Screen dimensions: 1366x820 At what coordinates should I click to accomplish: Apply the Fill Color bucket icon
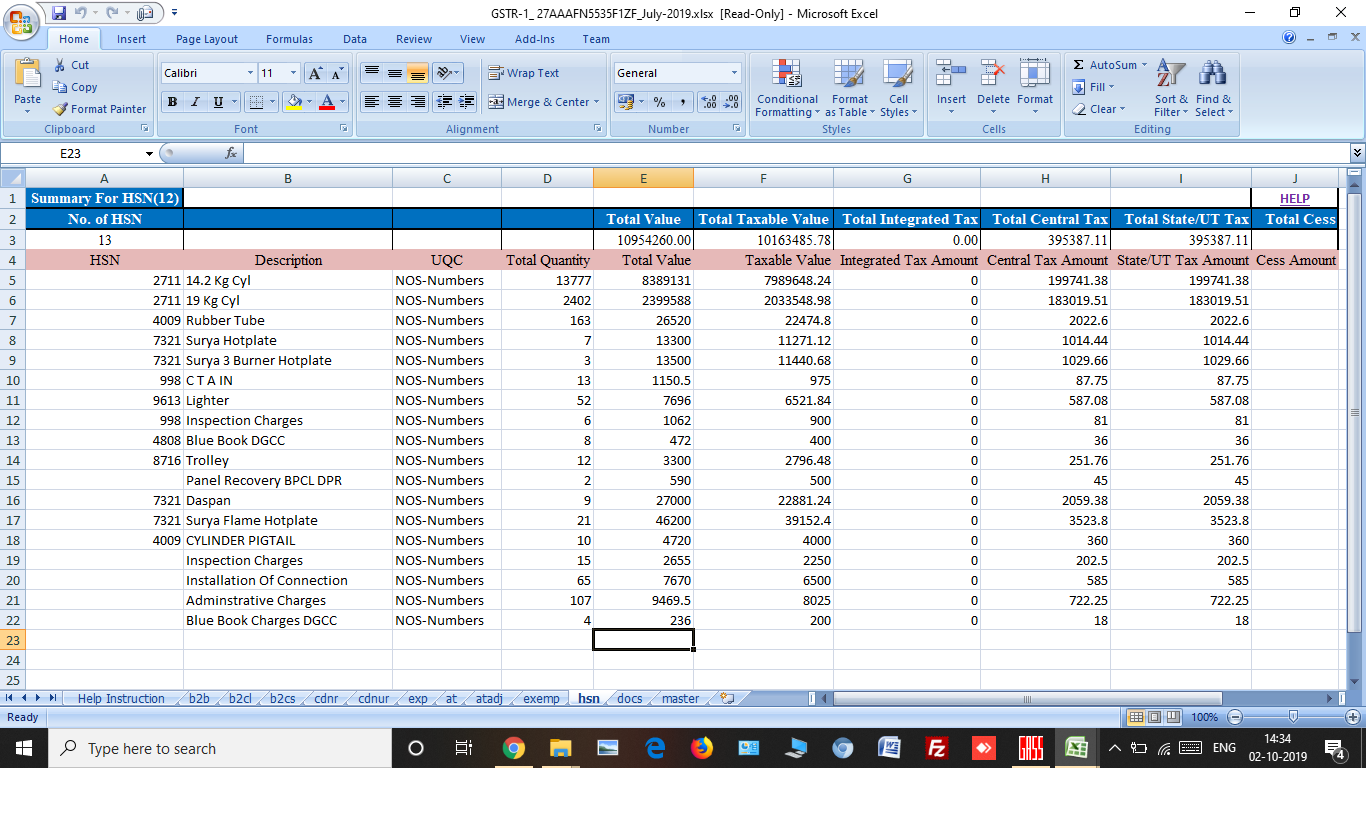coord(295,102)
